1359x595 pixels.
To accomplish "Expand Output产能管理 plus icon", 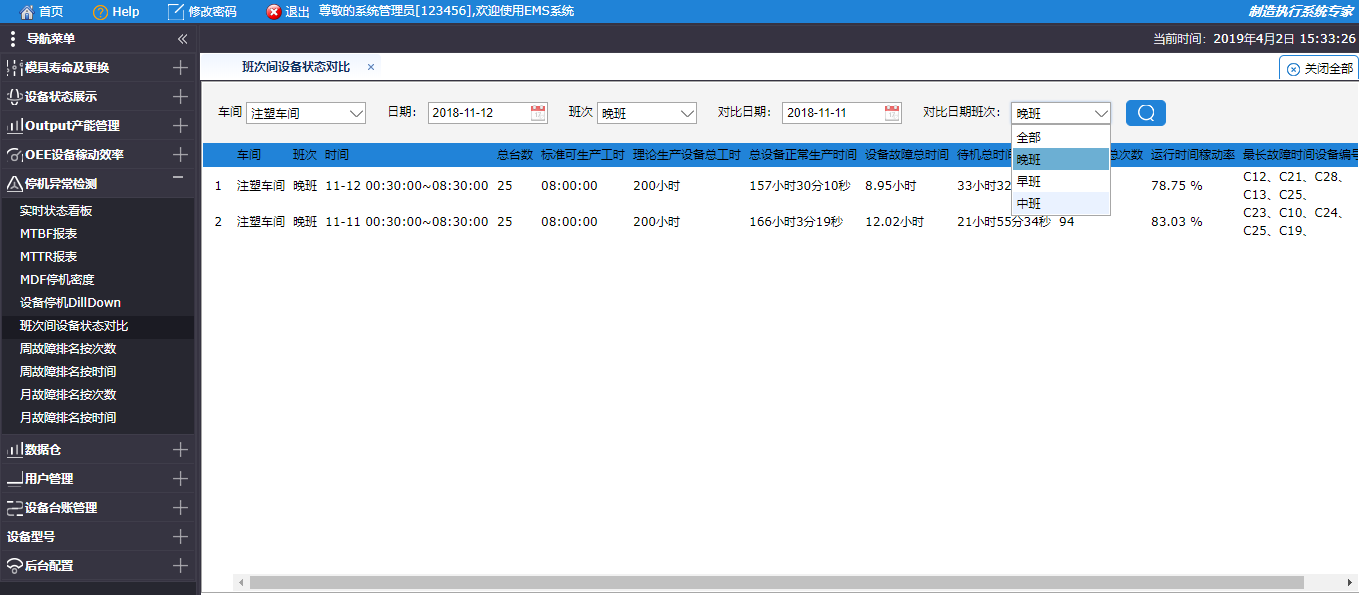I will click(x=180, y=126).
